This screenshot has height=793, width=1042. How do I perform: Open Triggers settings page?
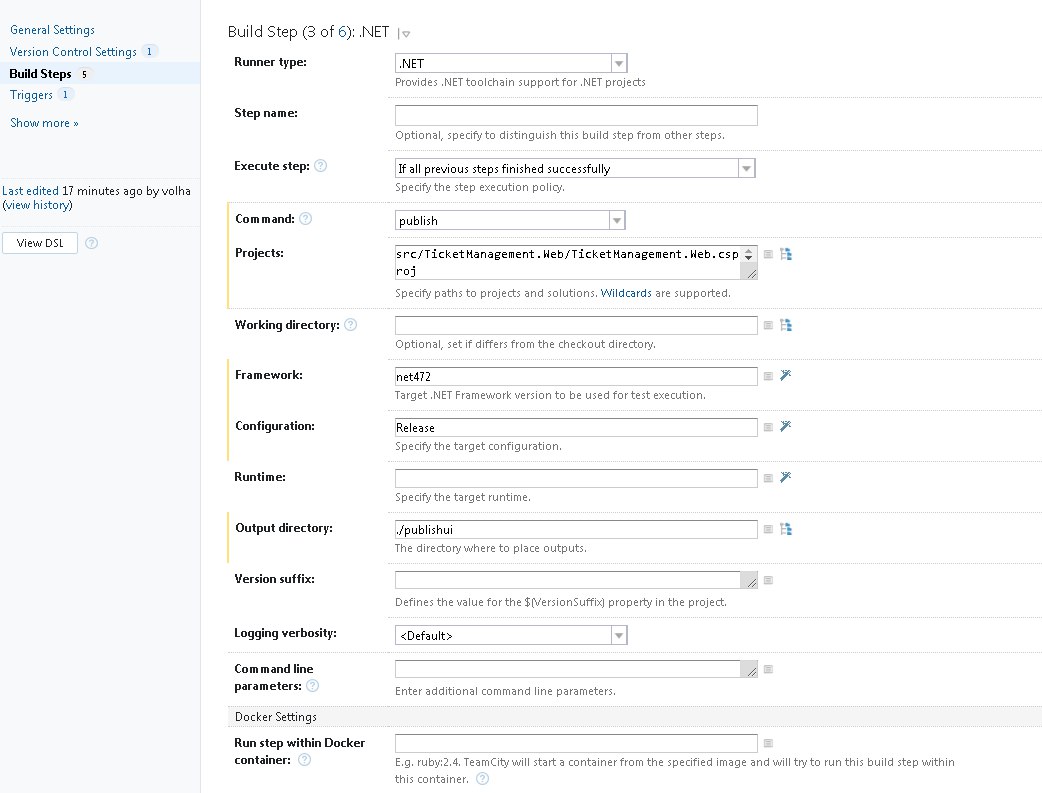[x=31, y=95]
